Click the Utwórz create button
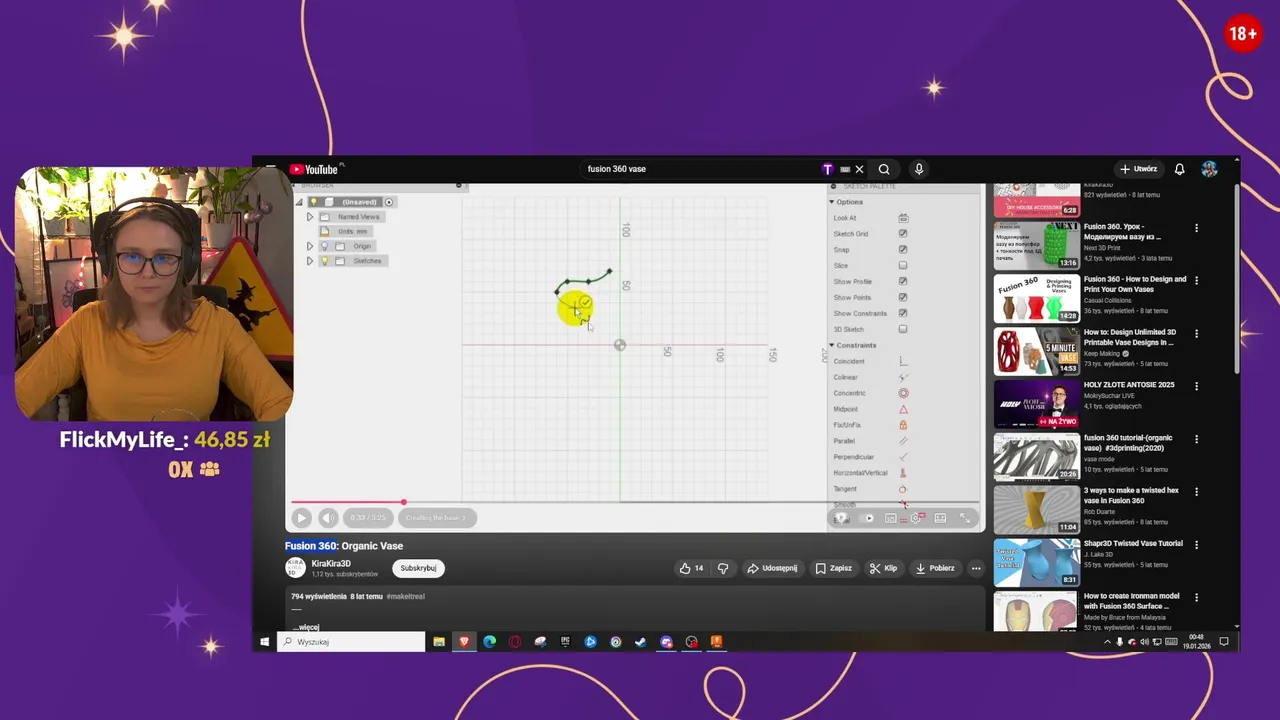 [x=1138, y=169]
